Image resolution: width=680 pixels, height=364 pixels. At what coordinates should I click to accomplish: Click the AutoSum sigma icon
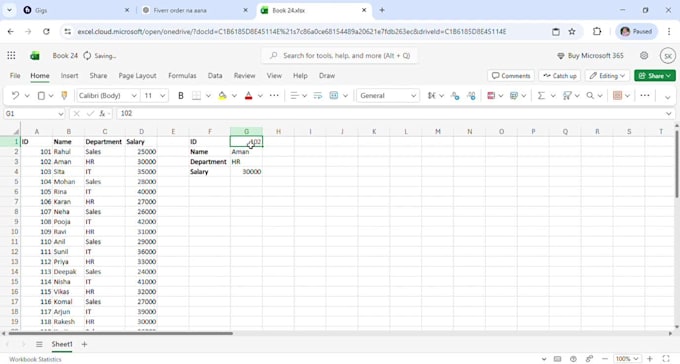point(541,95)
